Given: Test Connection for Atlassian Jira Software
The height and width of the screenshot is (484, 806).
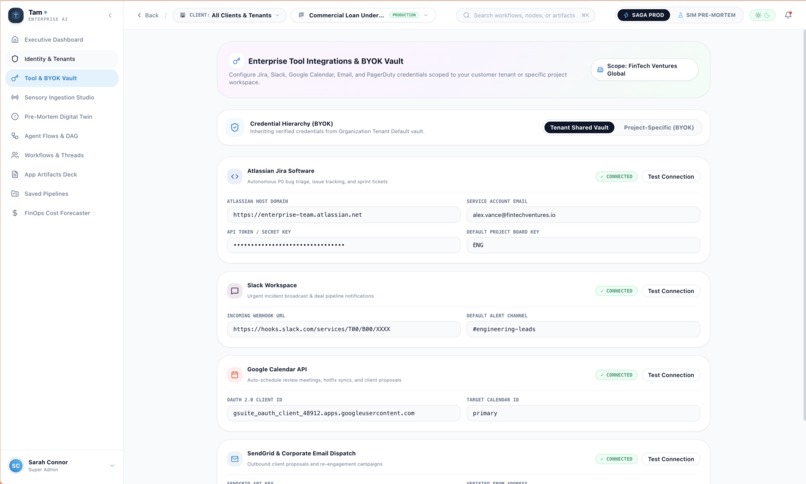Looking at the screenshot, I should coord(671,177).
